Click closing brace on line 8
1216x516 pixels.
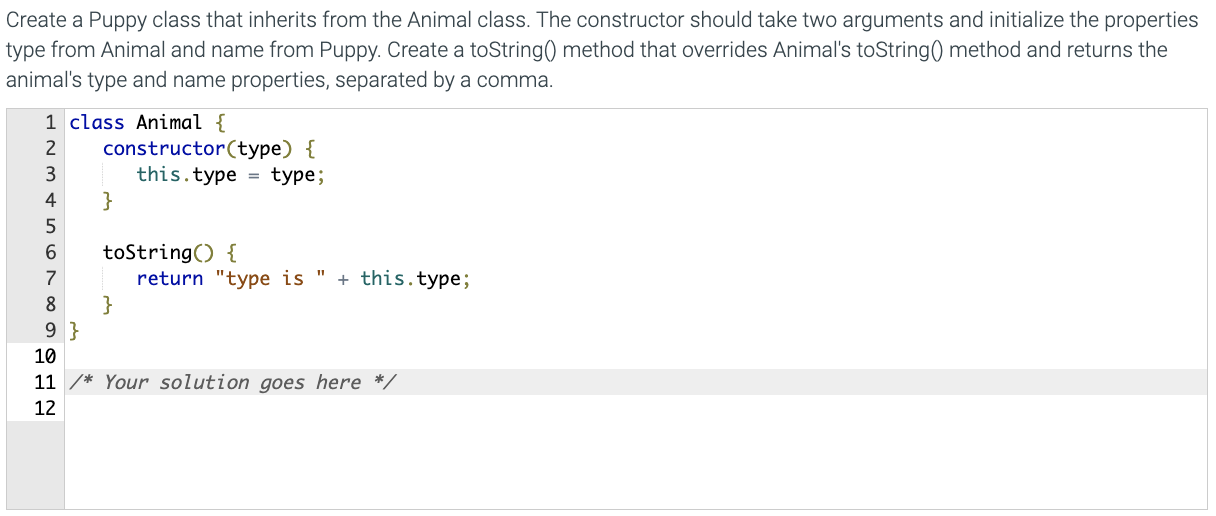coord(108,304)
